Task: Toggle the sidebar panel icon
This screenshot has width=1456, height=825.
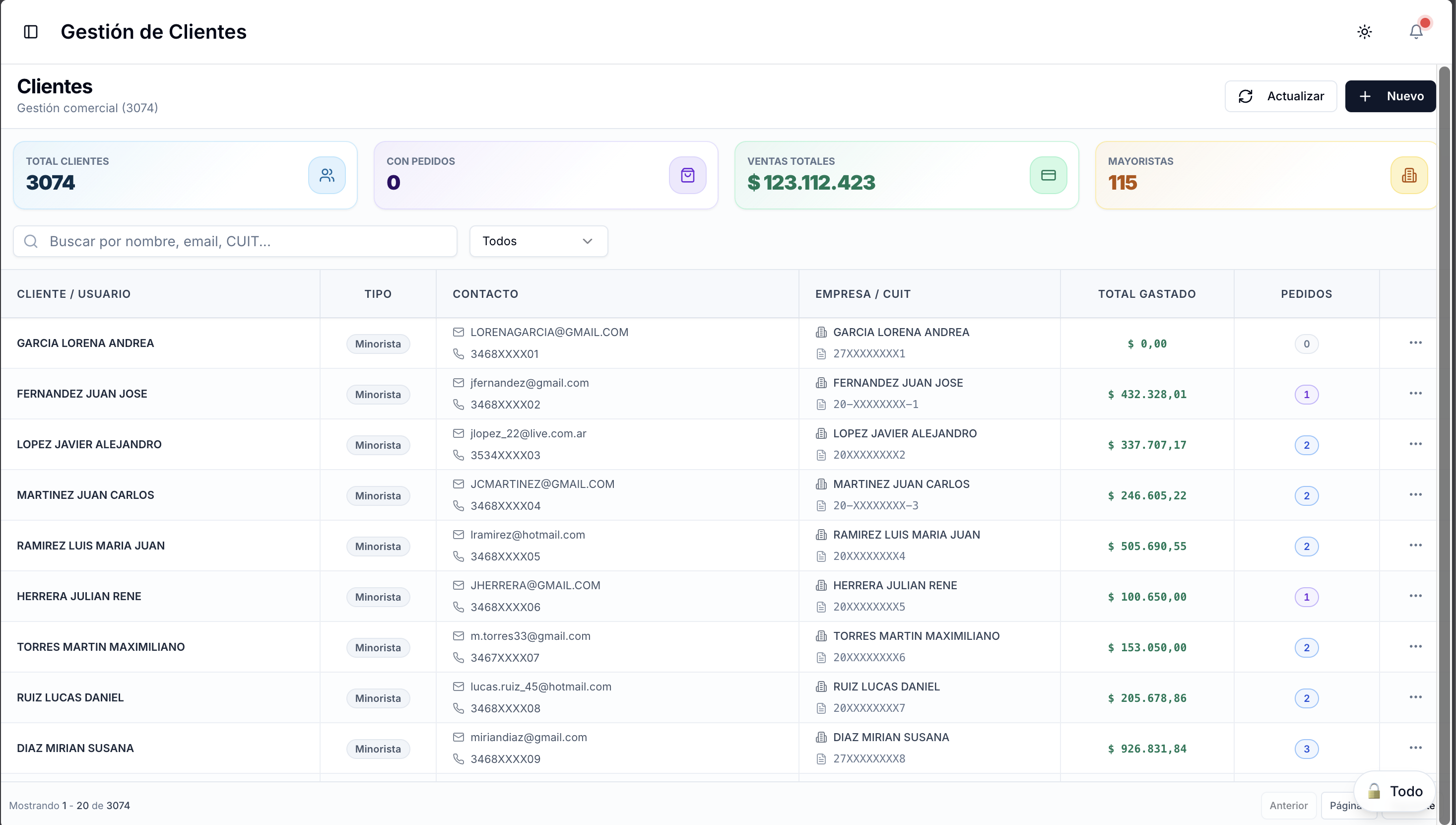Action: pyautogui.click(x=31, y=32)
